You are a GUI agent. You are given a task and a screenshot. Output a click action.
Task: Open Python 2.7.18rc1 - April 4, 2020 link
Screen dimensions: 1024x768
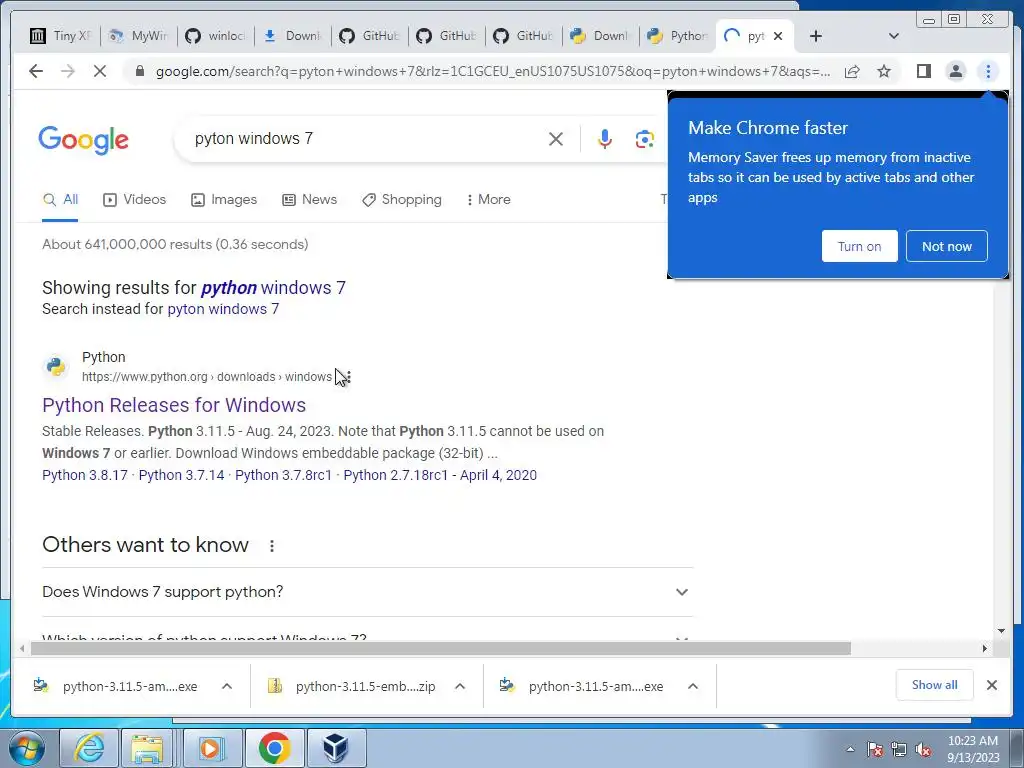(x=440, y=475)
